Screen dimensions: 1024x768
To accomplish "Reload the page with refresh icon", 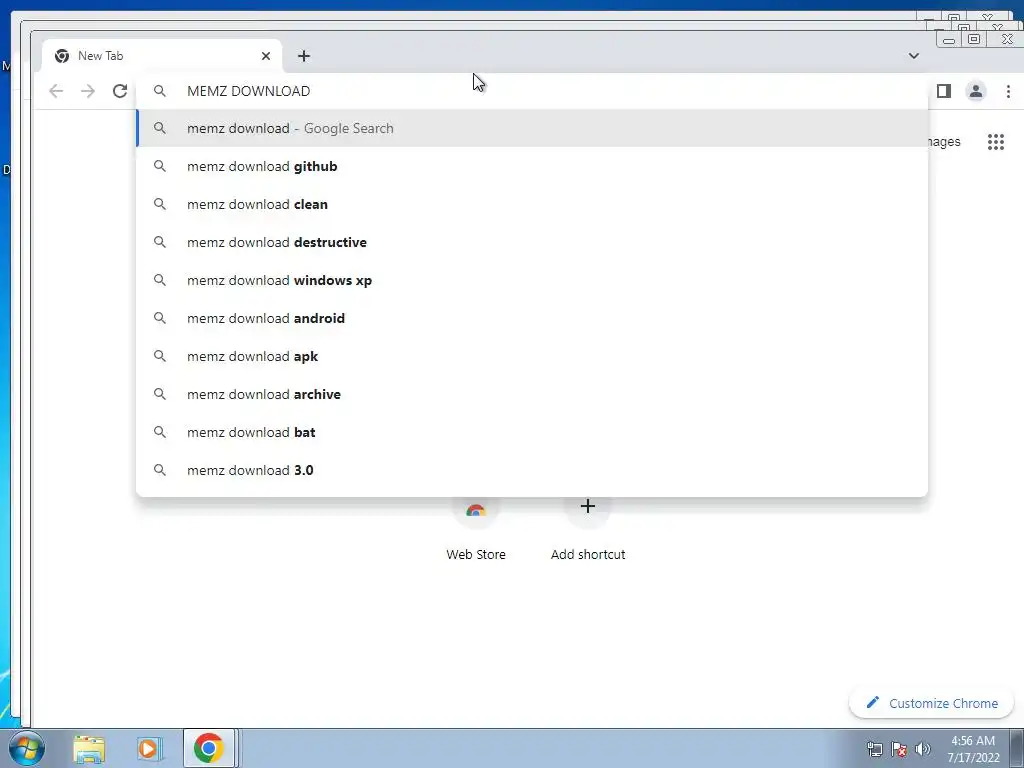I will coord(120,91).
